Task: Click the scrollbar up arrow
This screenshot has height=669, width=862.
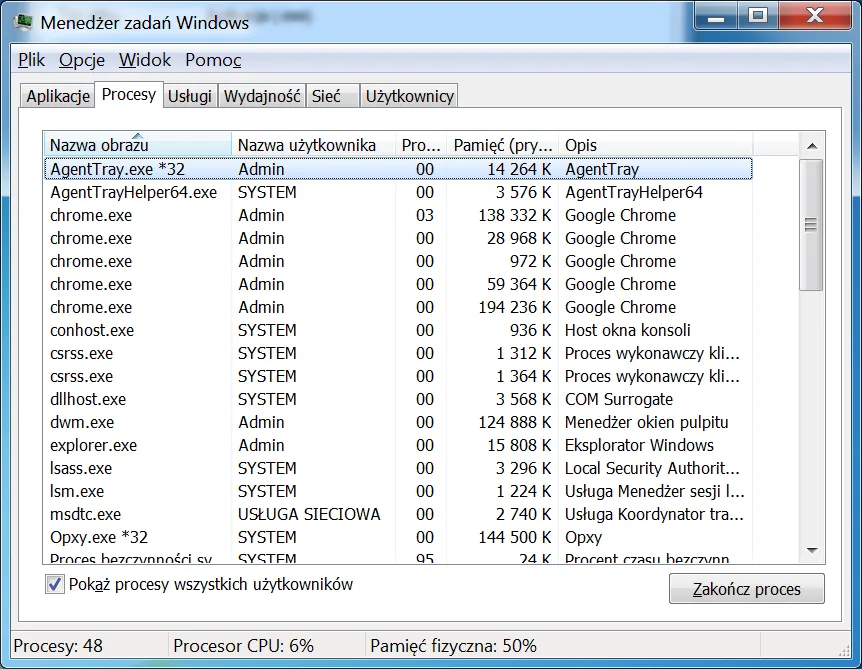Action: point(811,146)
